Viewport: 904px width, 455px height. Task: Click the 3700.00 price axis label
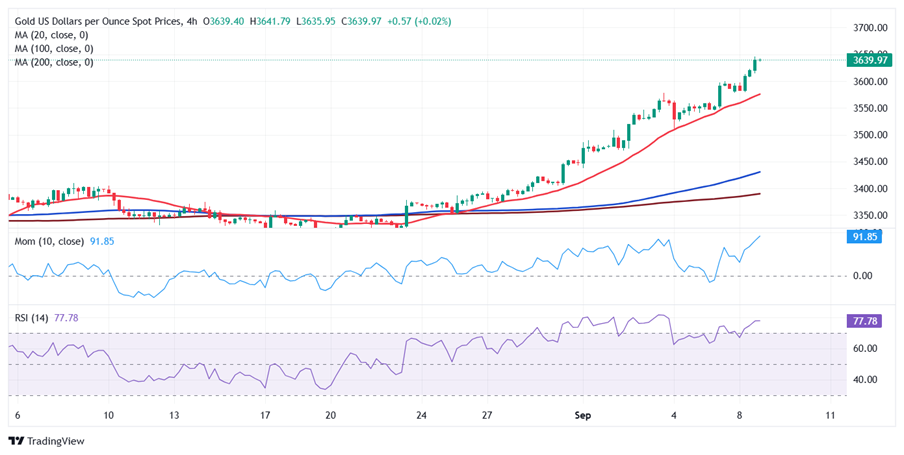pos(870,28)
